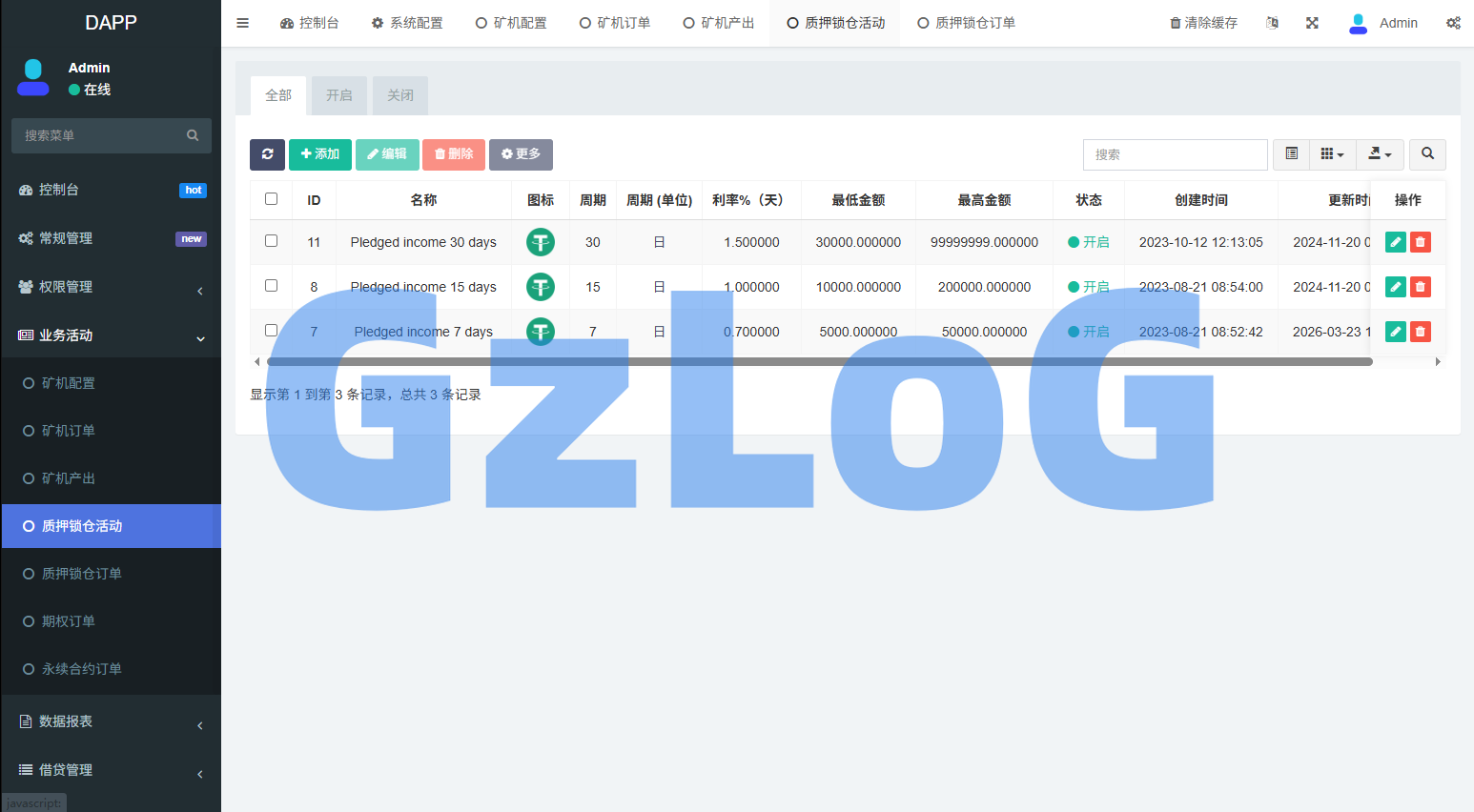The height and width of the screenshot is (812, 1474).
Task: Click the 添加 button to add a record
Action: click(x=320, y=154)
